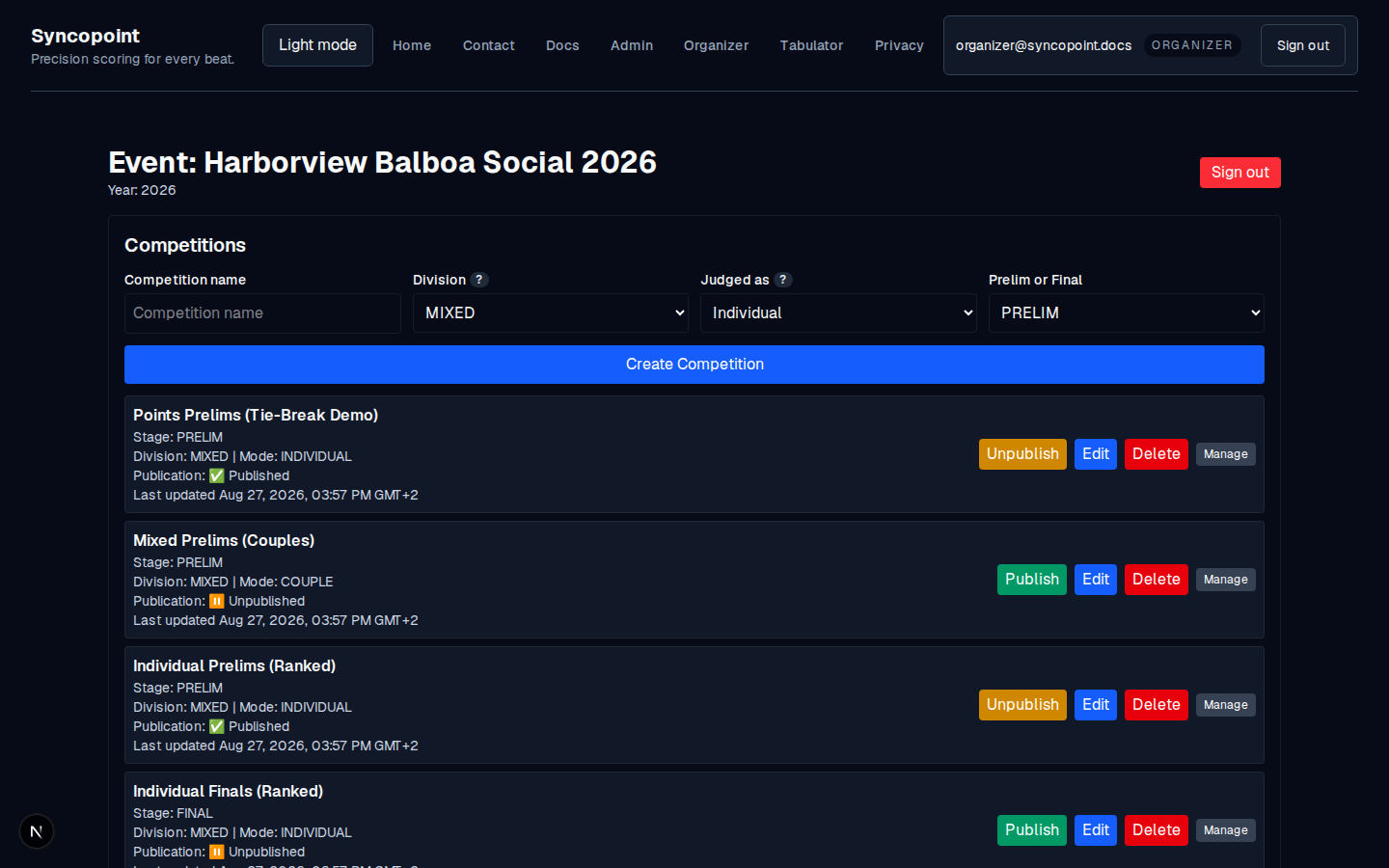Open the Organizer nav item
The image size is (1389, 868).
716,45
